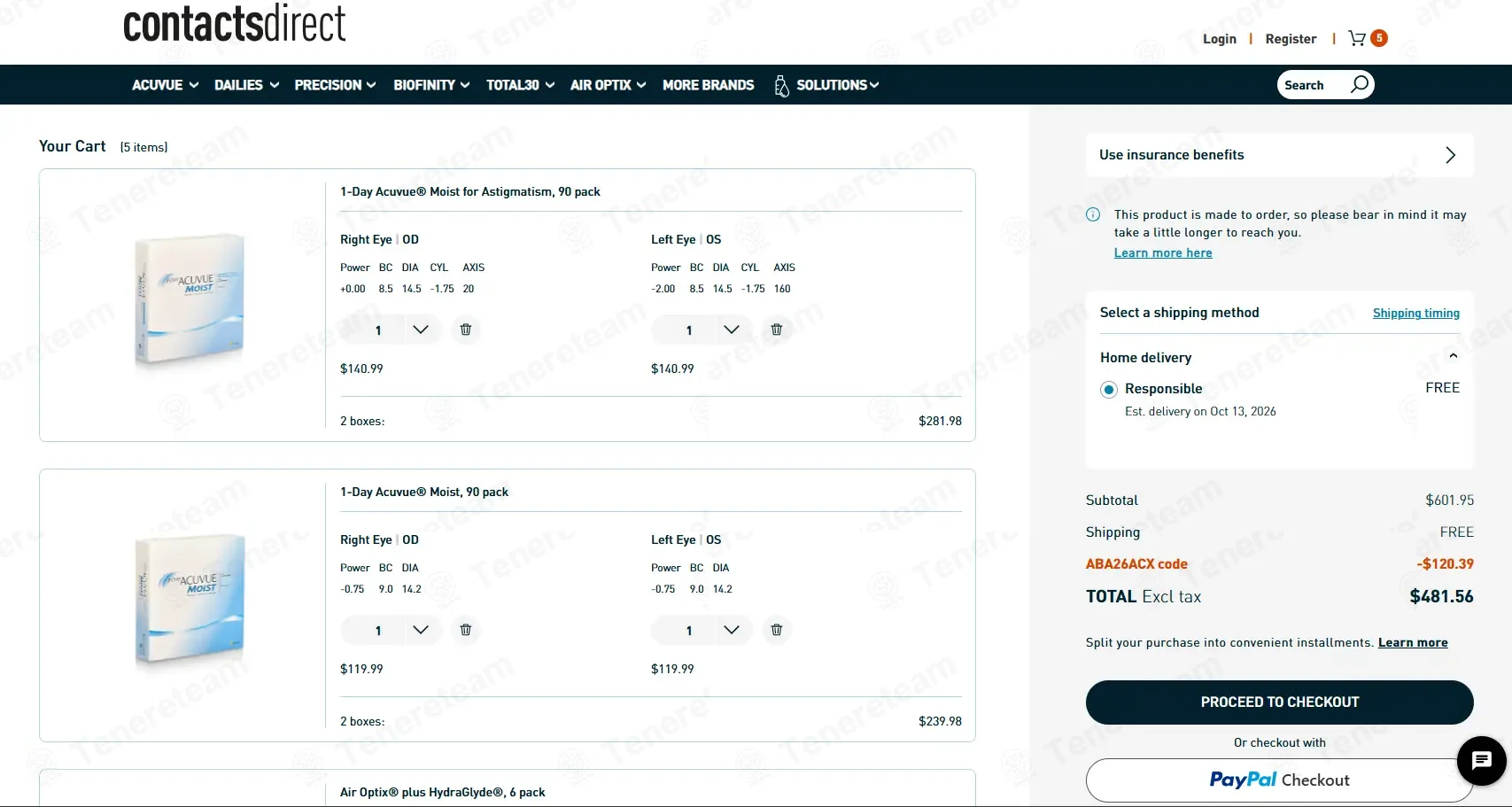Screen dimensions: 1512x807
Task: Remove left eye 1-Day Acuvue Moist 90 pack
Action: coord(777,630)
